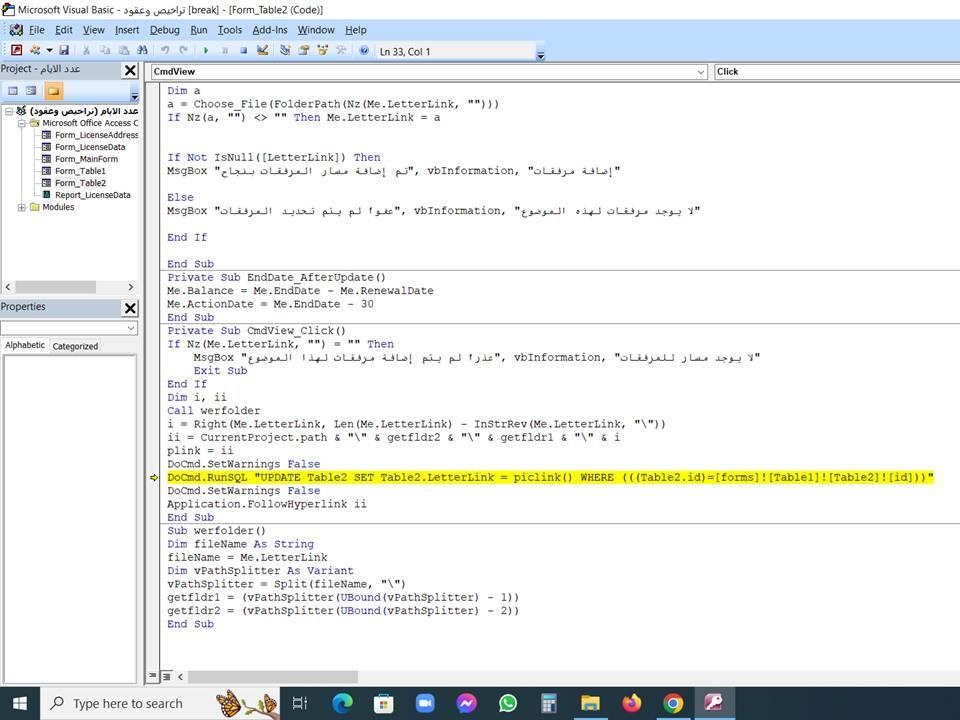Select Form_LicenseData in the project tree
The width and height of the screenshot is (960, 720).
(90, 147)
